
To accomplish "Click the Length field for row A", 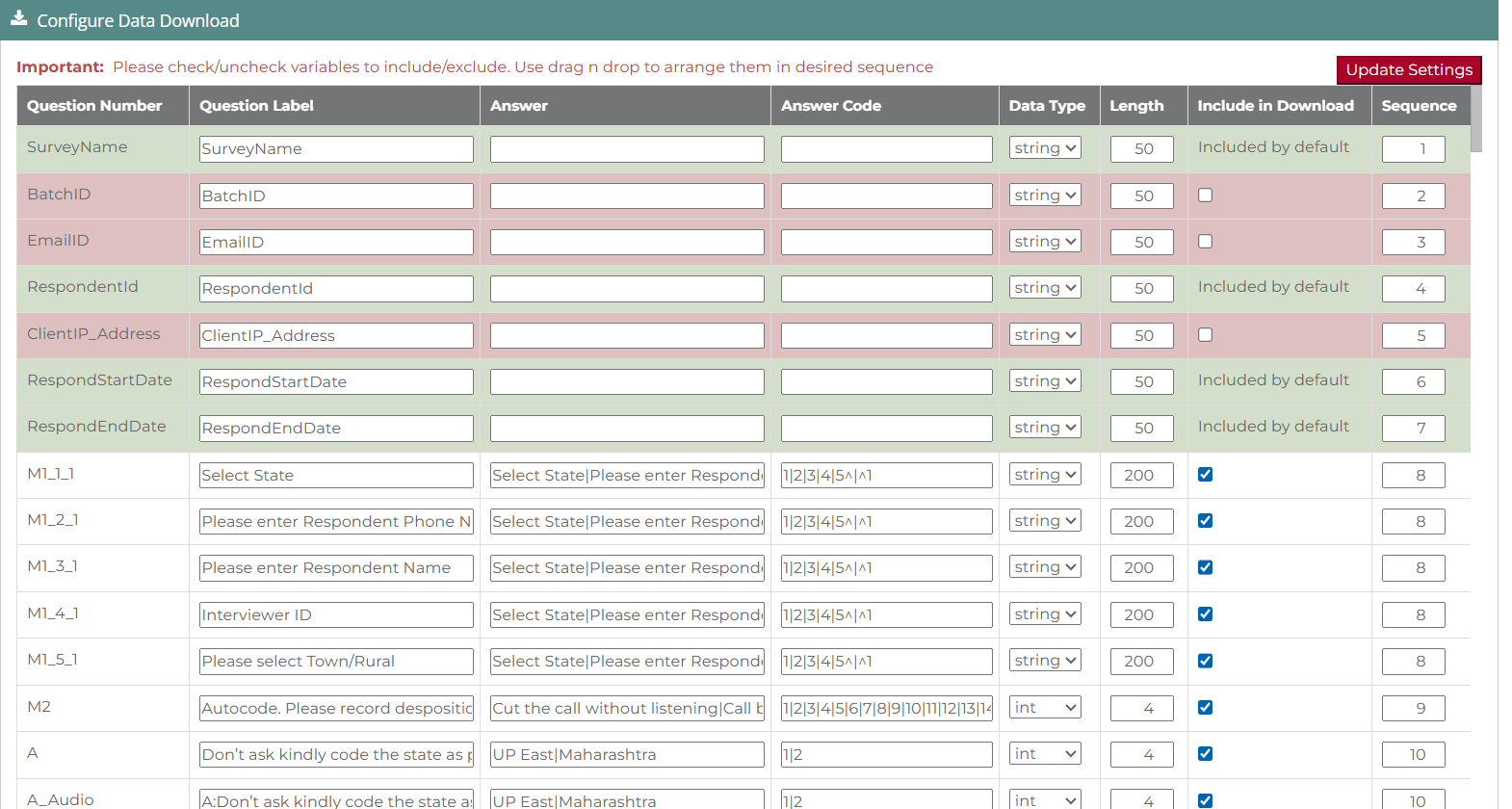I will (1142, 754).
